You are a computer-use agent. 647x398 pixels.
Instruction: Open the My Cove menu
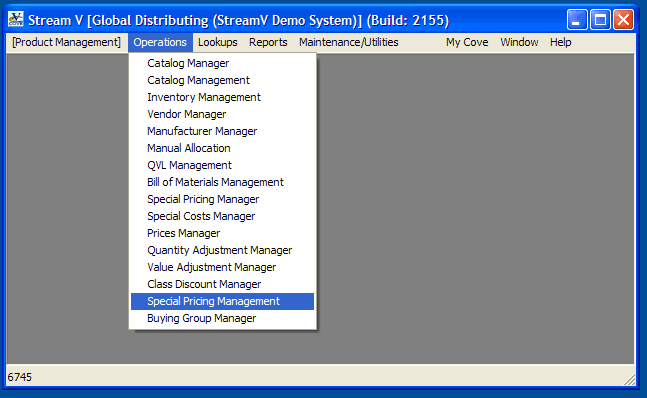point(467,42)
